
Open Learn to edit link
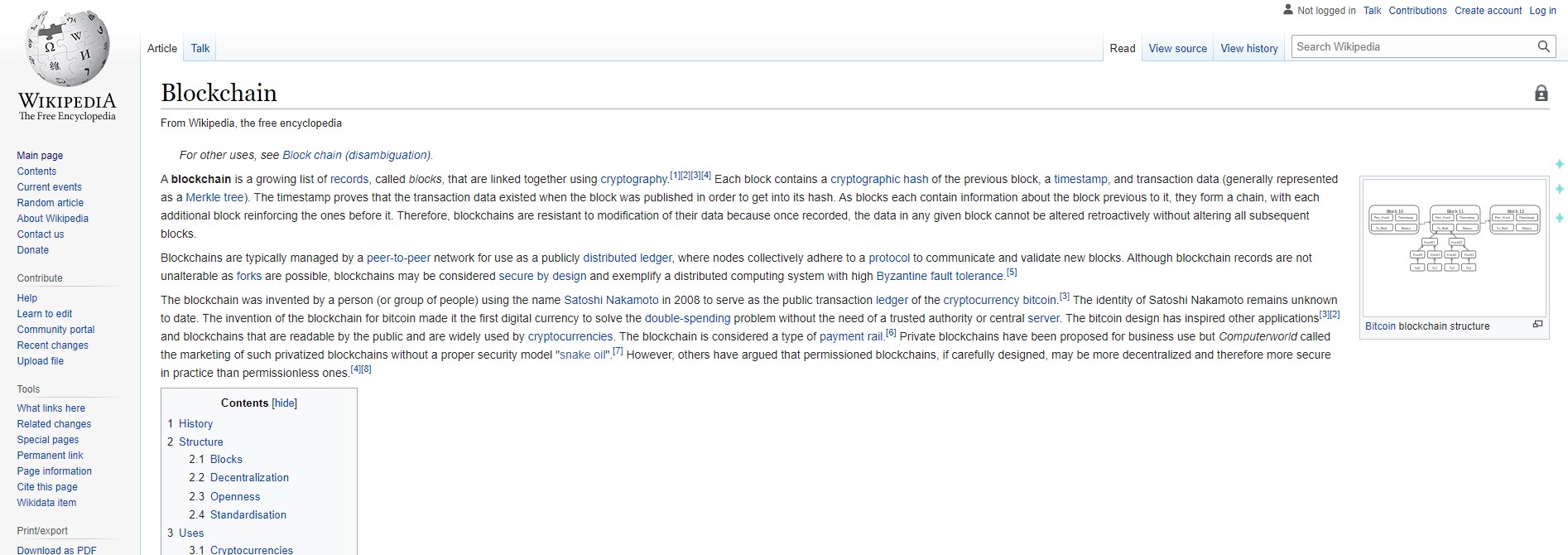click(44, 313)
